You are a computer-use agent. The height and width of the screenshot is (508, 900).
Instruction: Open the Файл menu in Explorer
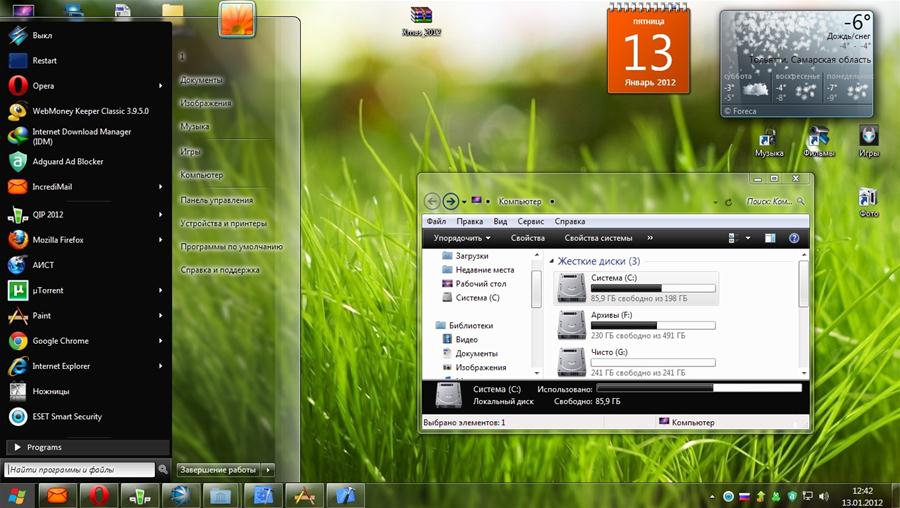pyautogui.click(x=436, y=221)
